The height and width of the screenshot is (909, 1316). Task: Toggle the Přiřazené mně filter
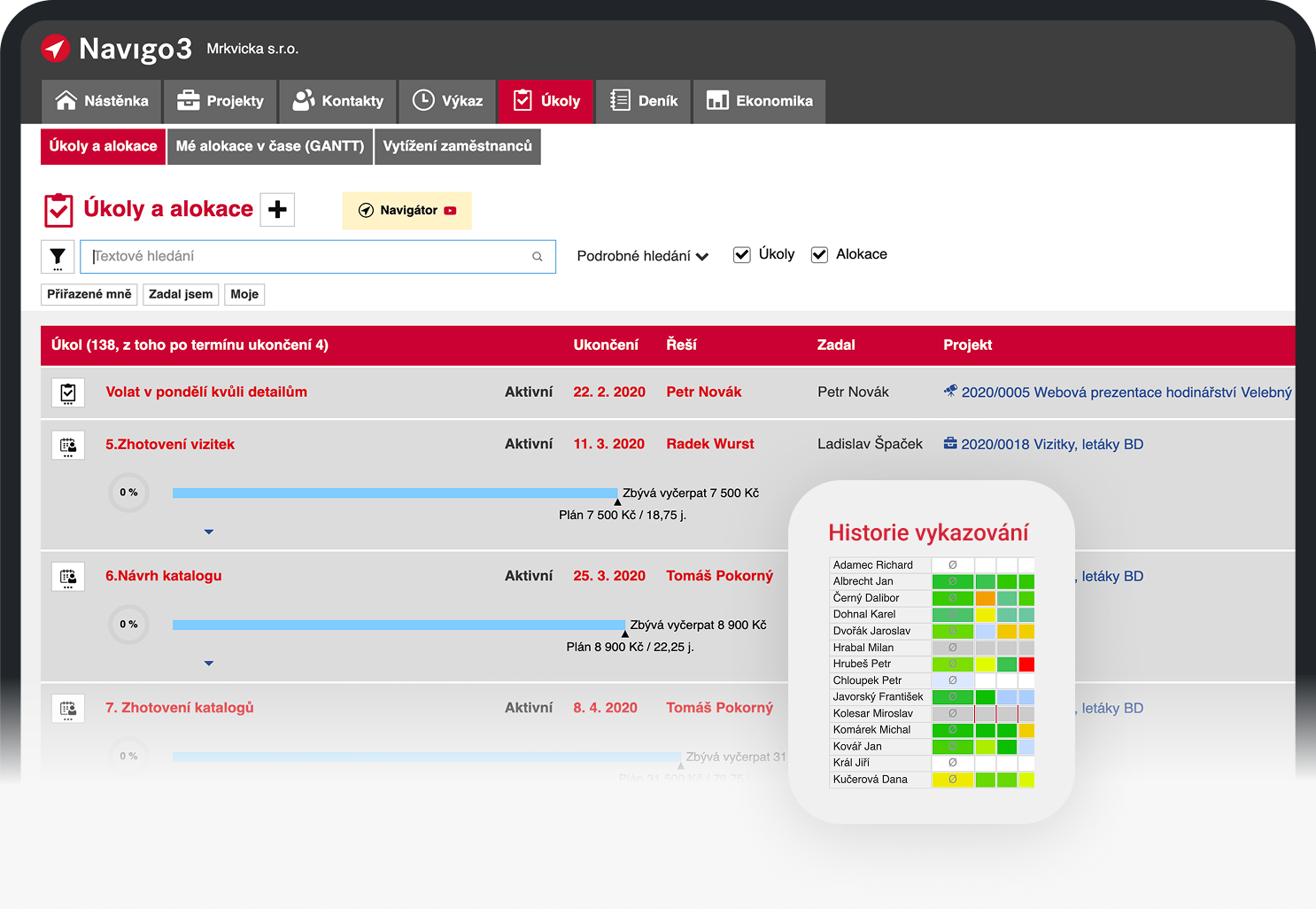pyautogui.click(x=89, y=294)
